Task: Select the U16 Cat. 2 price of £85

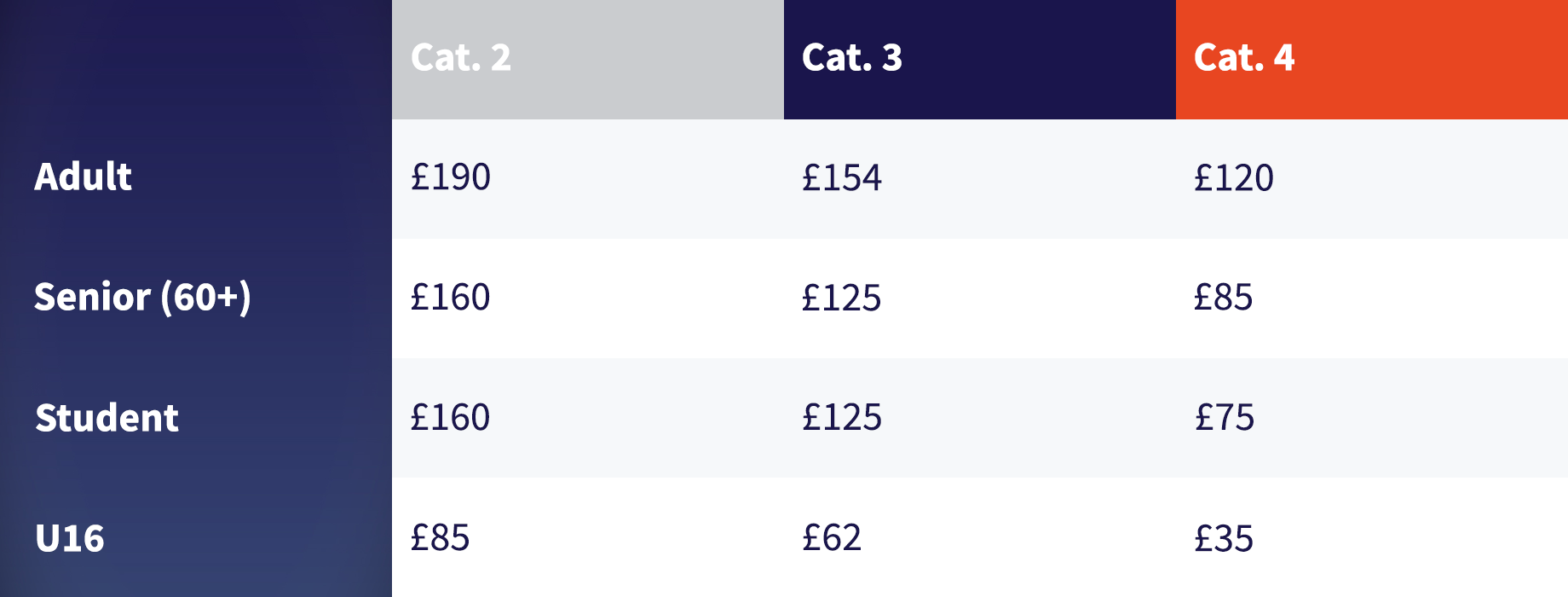Action: point(441,538)
